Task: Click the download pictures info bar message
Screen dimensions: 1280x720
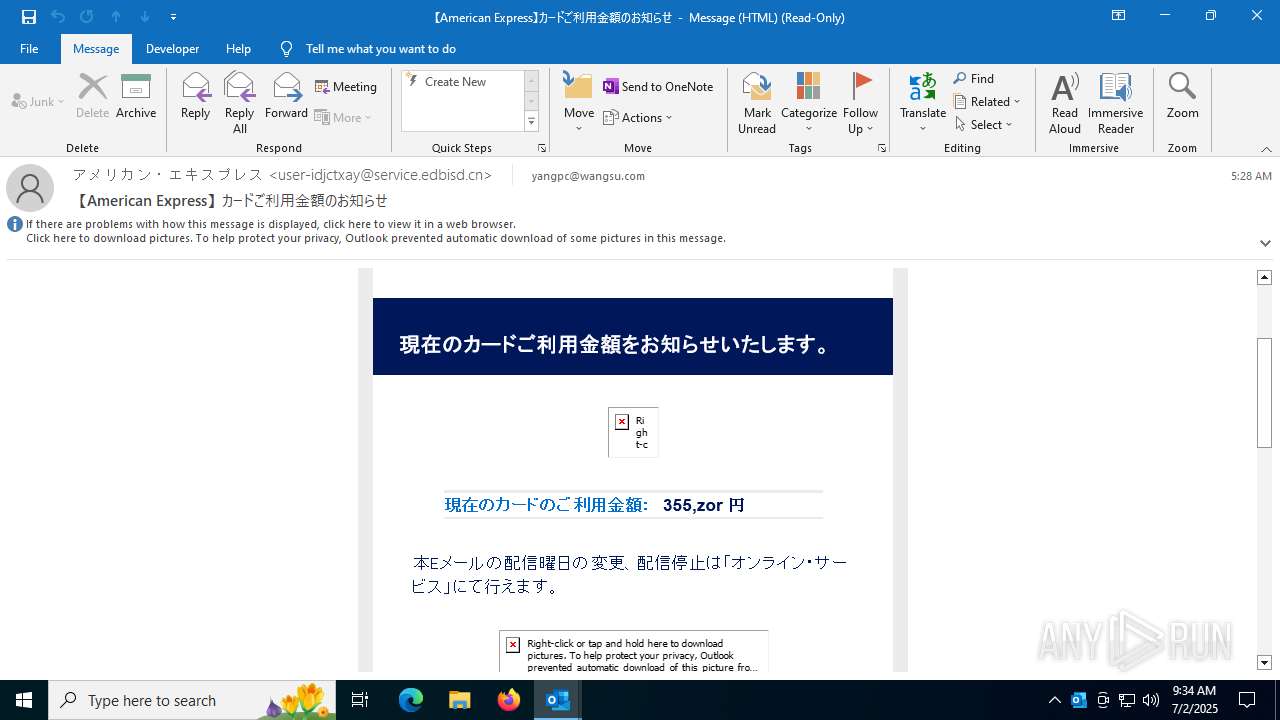Action: coord(376,238)
